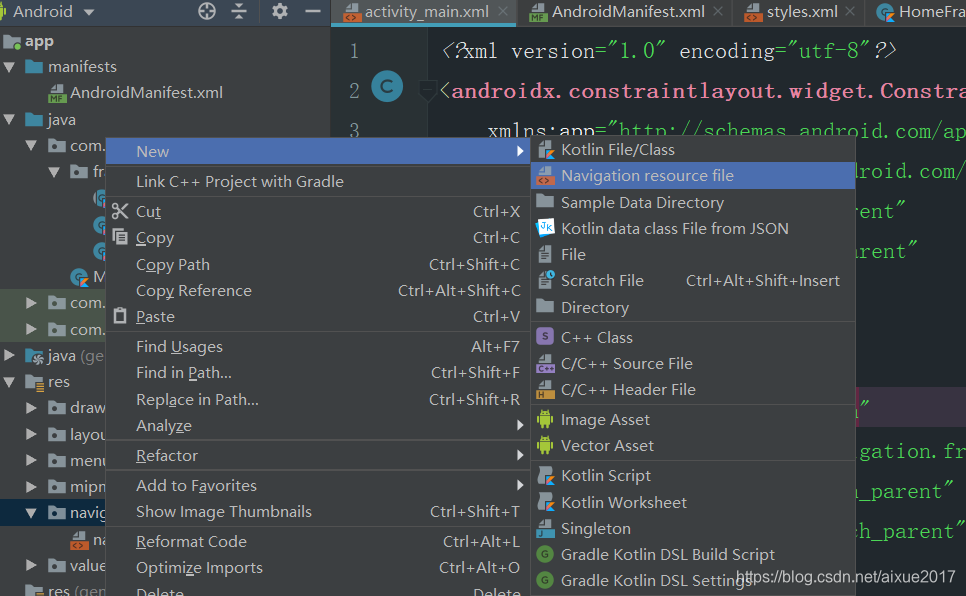This screenshot has width=966, height=596.
Task: Click Copy icon in context menu
Action: 120,237
